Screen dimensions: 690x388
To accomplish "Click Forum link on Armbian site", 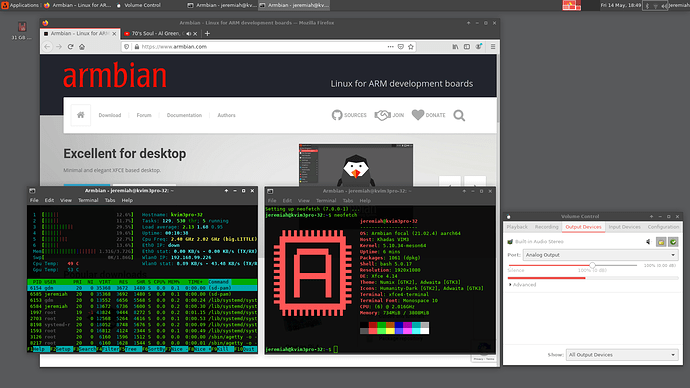I will tap(144, 115).
